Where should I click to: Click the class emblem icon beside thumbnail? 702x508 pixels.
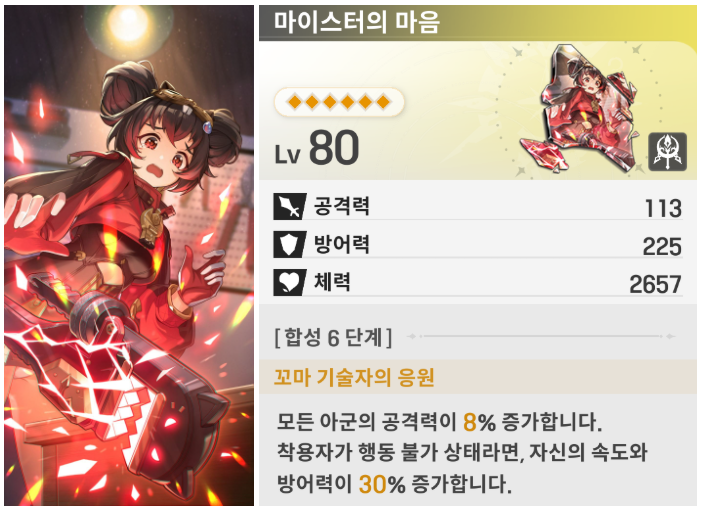(x=667, y=152)
